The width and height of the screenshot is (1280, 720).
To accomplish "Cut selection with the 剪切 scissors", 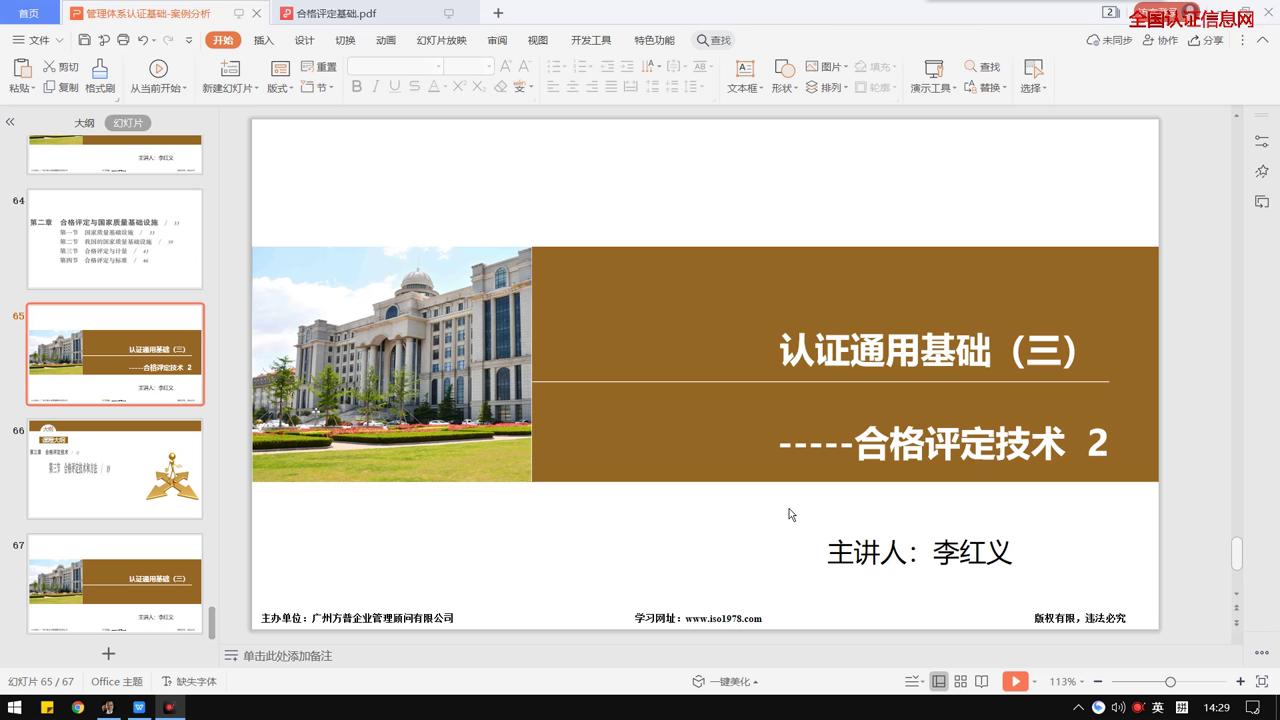I will click(x=60, y=67).
